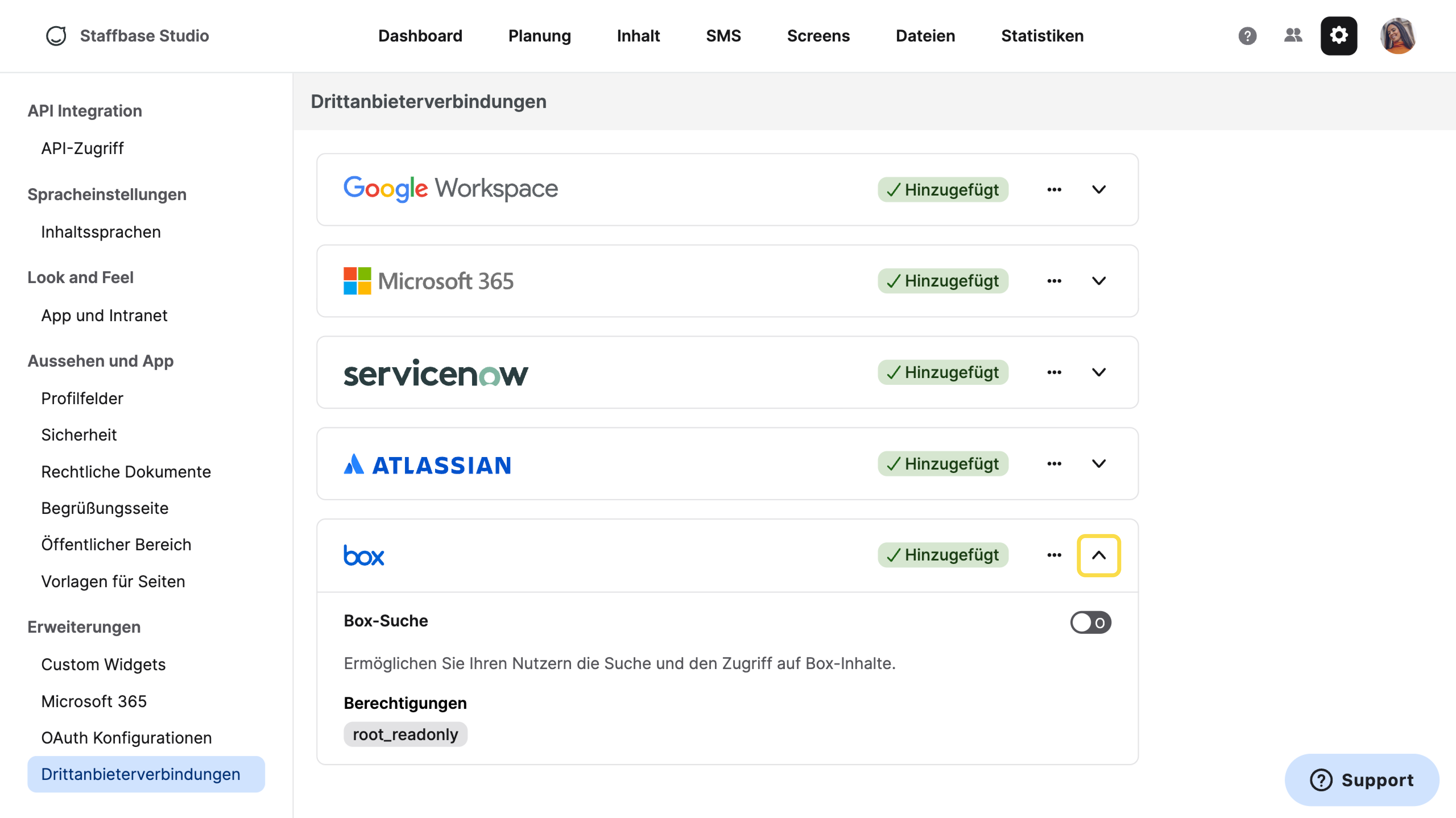Expand the ServiceNow card
Image resolution: width=1456 pixels, height=818 pixels.
click(1099, 372)
